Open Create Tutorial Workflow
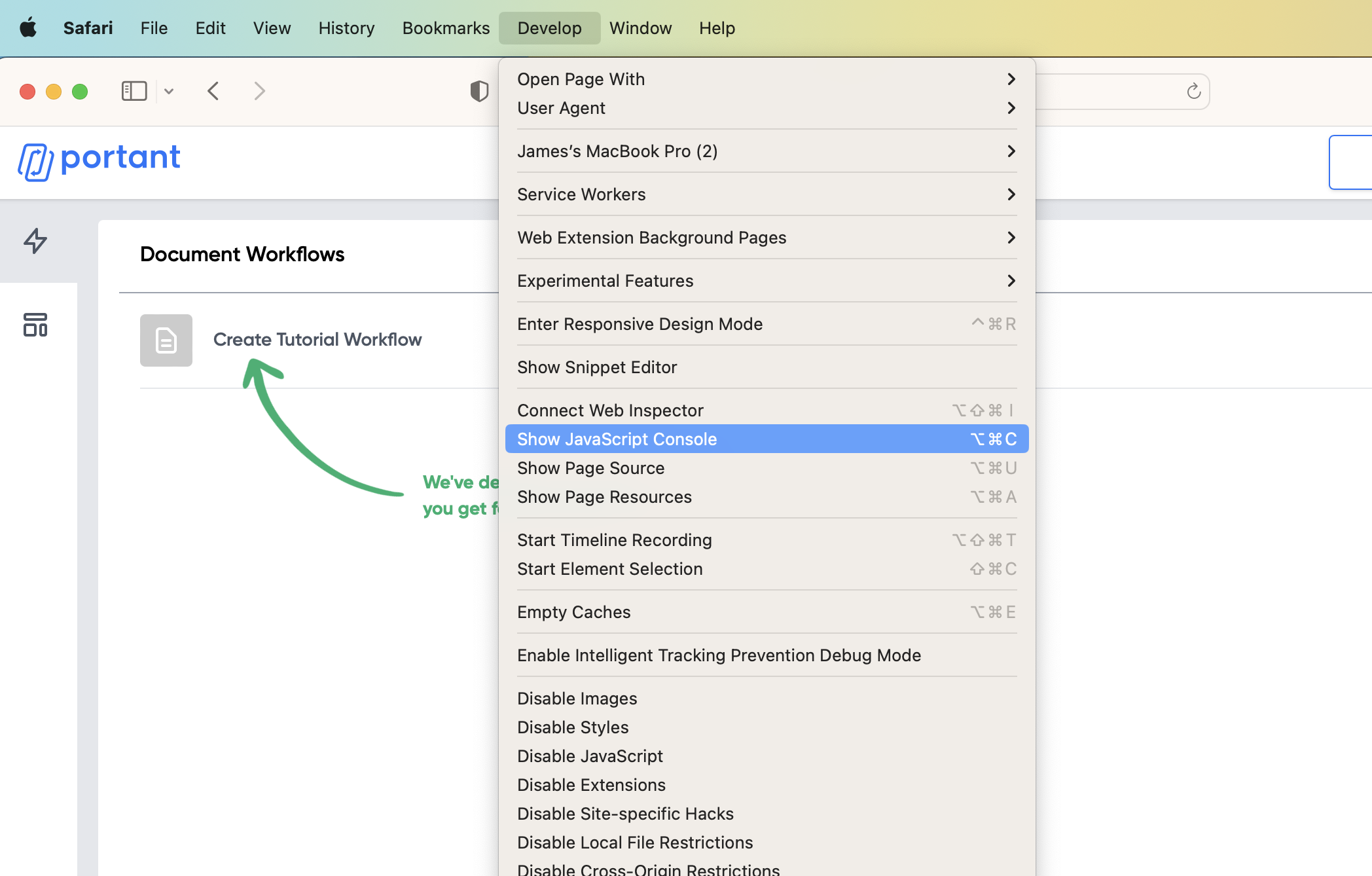1372x876 pixels. tap(317, 340)
